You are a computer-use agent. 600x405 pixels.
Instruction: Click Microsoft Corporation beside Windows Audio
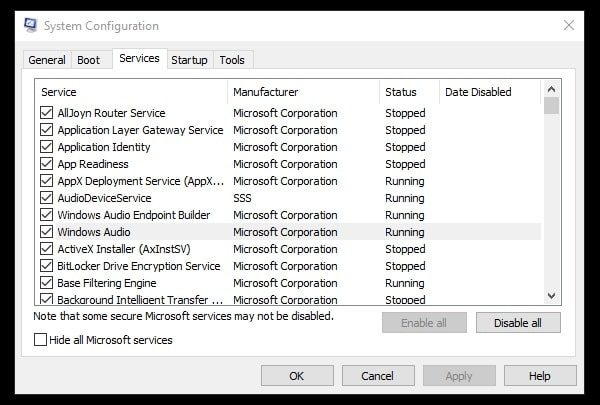(x=285, y=232)
